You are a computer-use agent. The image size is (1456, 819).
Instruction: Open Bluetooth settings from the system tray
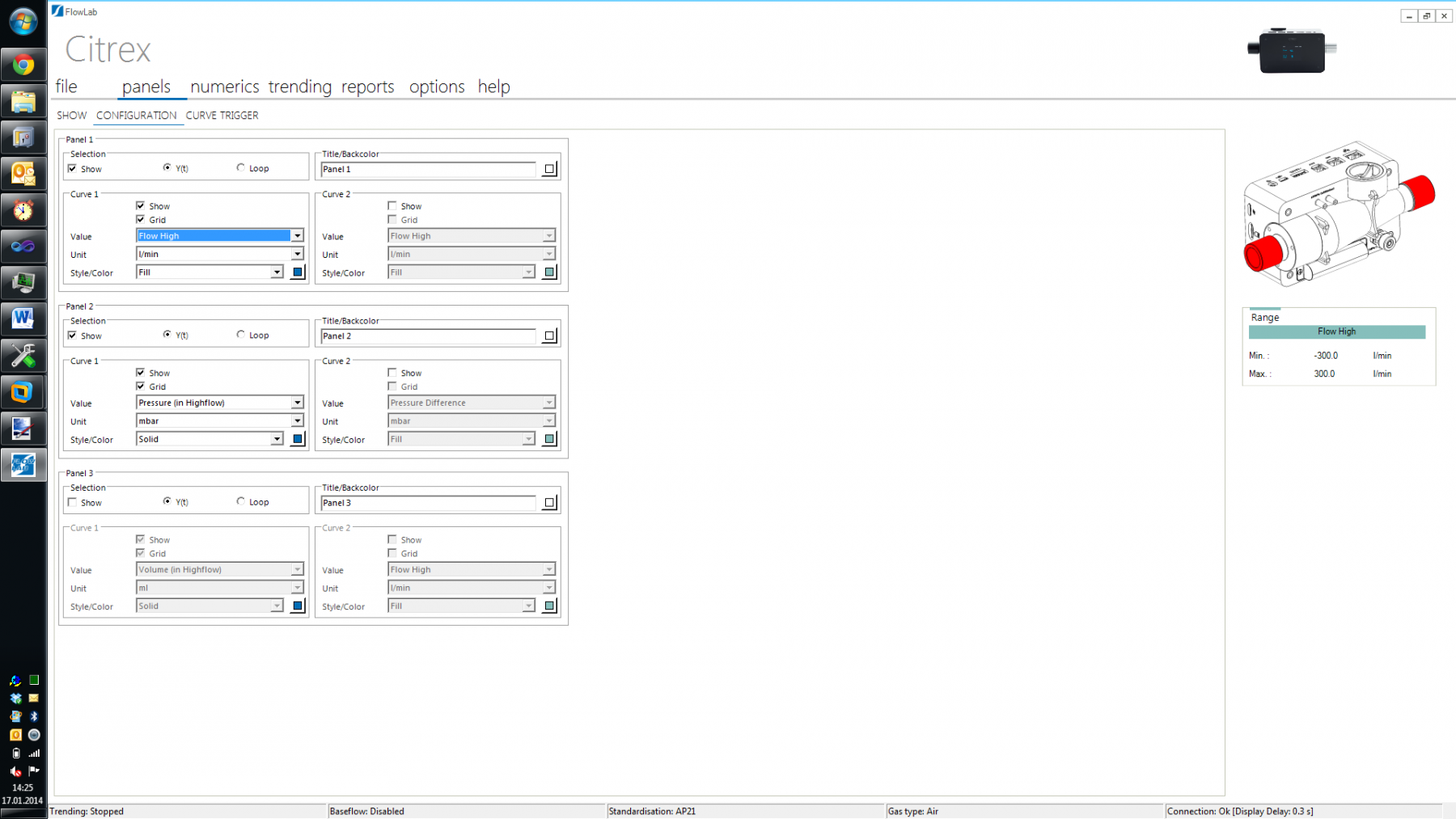(34, 716)
